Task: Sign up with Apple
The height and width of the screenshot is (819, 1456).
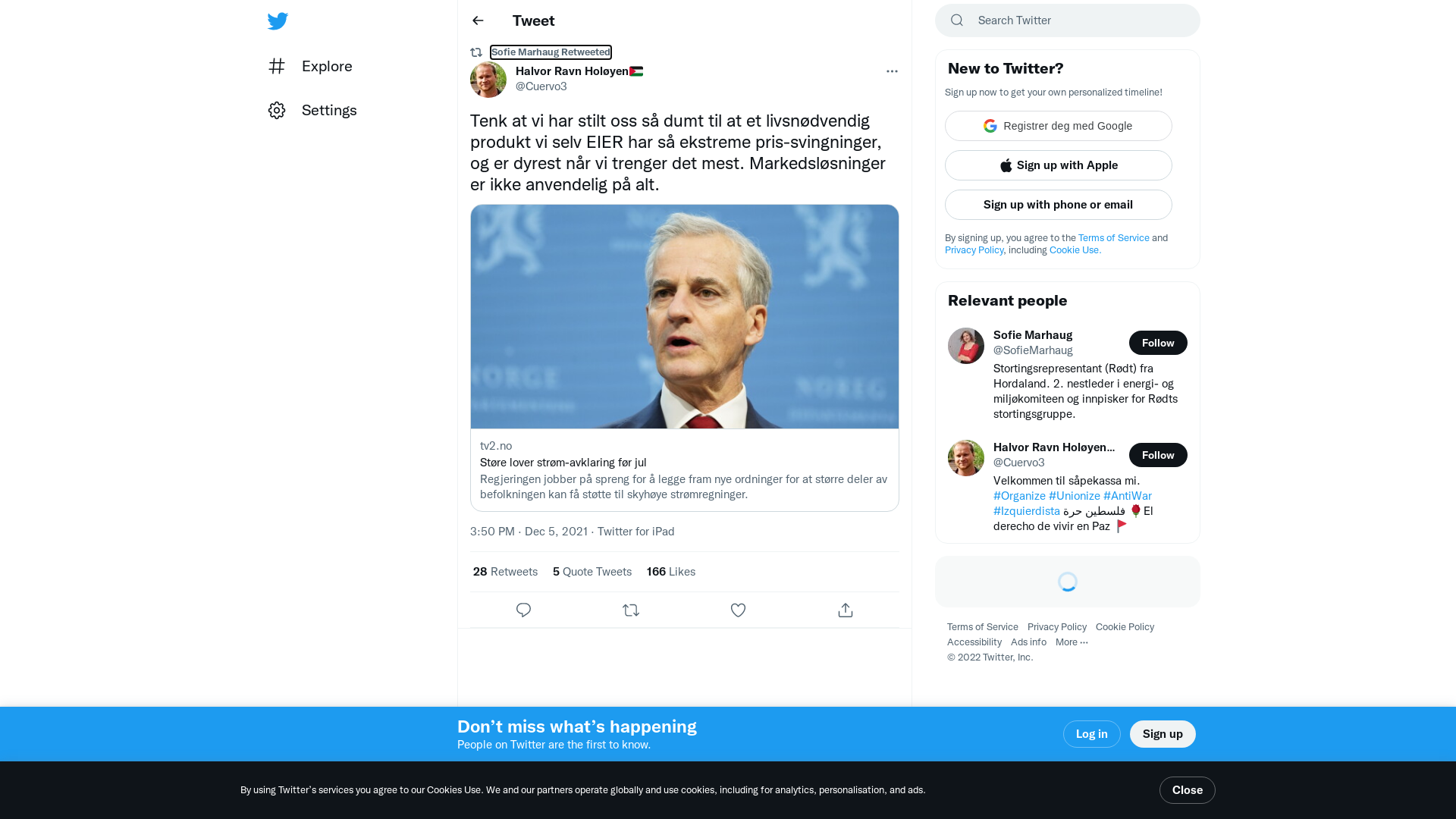Action: 1059,165
